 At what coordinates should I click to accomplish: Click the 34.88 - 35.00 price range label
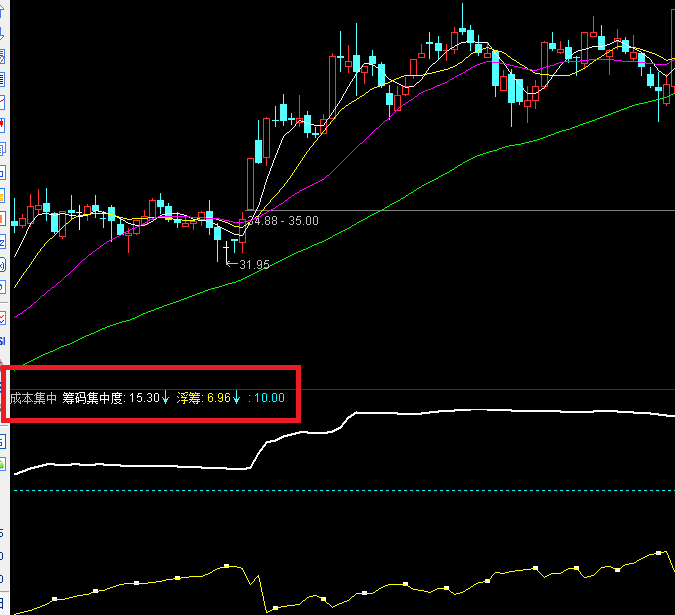[285, 220]
